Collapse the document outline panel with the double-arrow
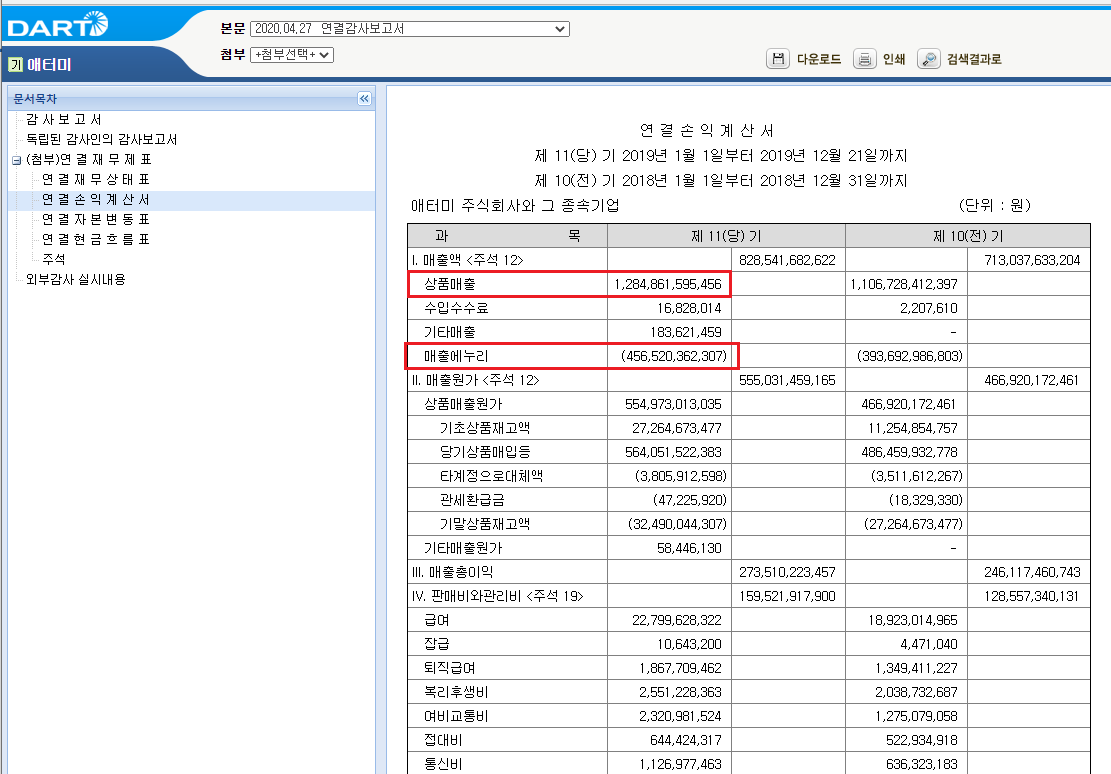This screenshot has height=774, width=1111. point(364,99)
